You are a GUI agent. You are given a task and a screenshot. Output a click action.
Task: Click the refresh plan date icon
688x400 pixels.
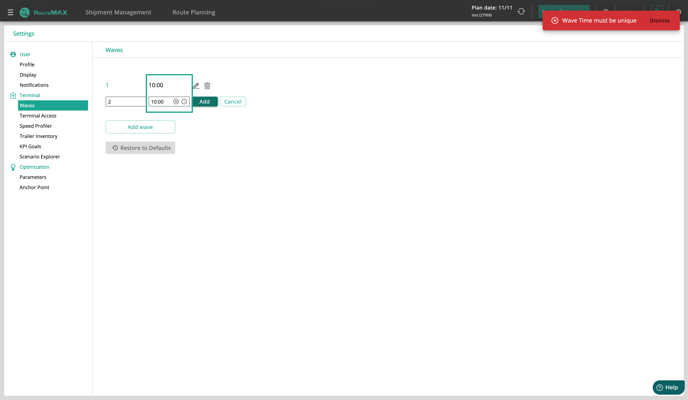[521, 12]
